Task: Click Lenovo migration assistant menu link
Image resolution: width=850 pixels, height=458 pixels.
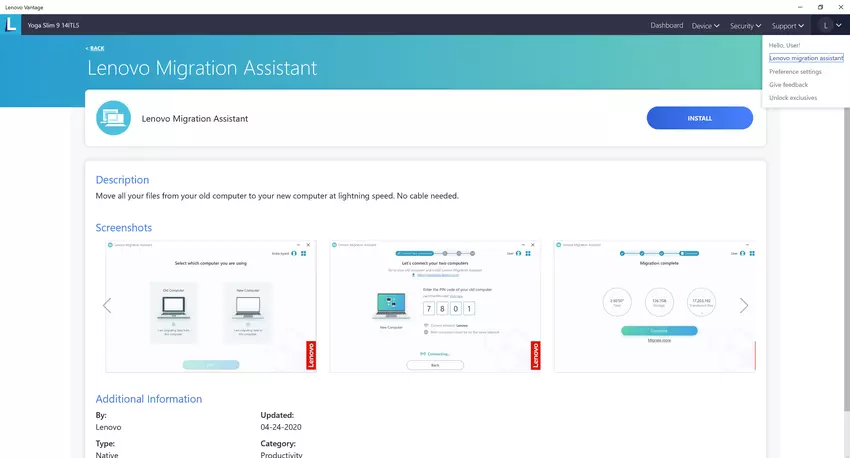Action: [x=806, y=59]
